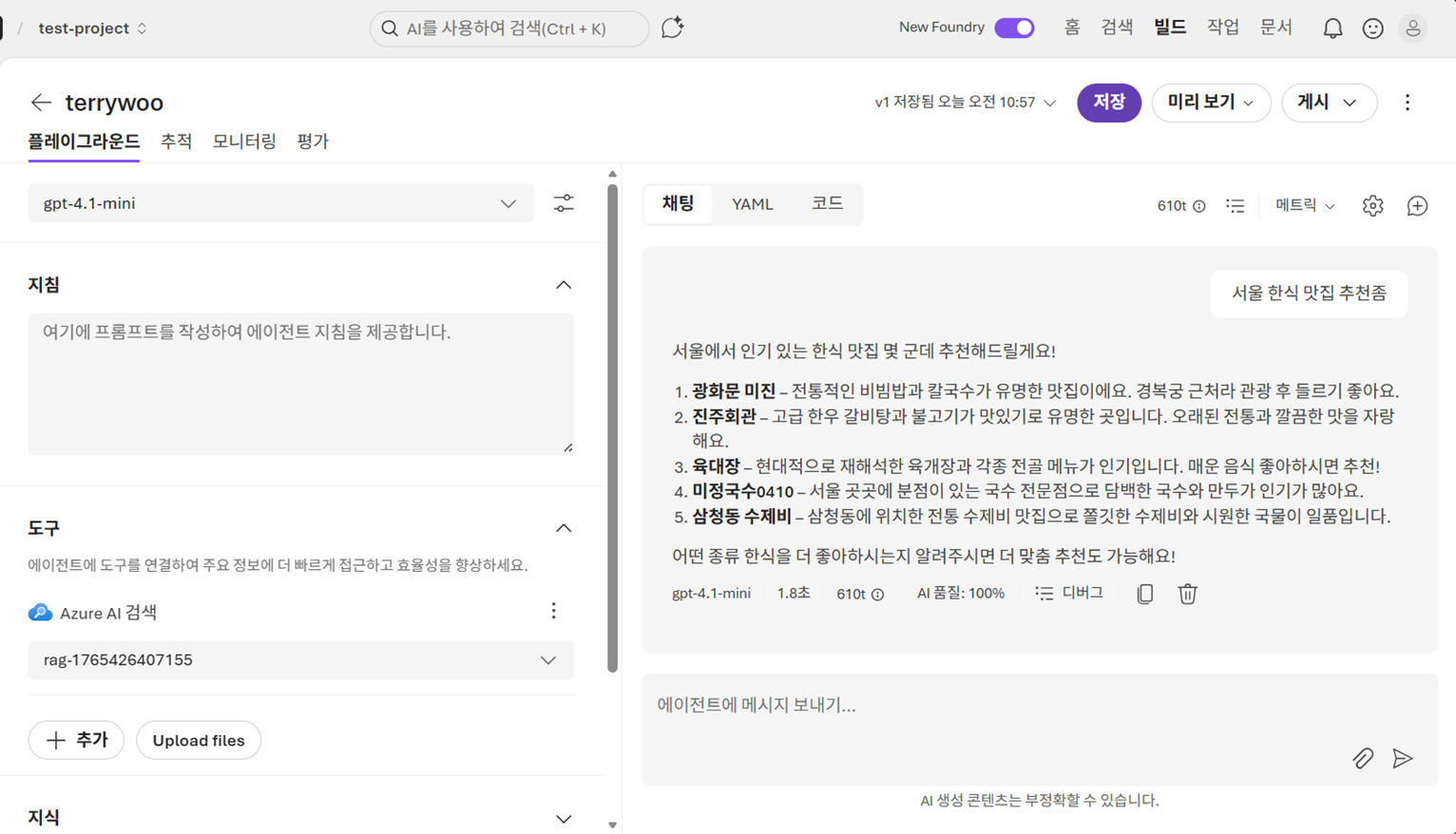The image size is (1456, 834).
Task: Open the feedback smiley icon
Action: coord(1372,28)
